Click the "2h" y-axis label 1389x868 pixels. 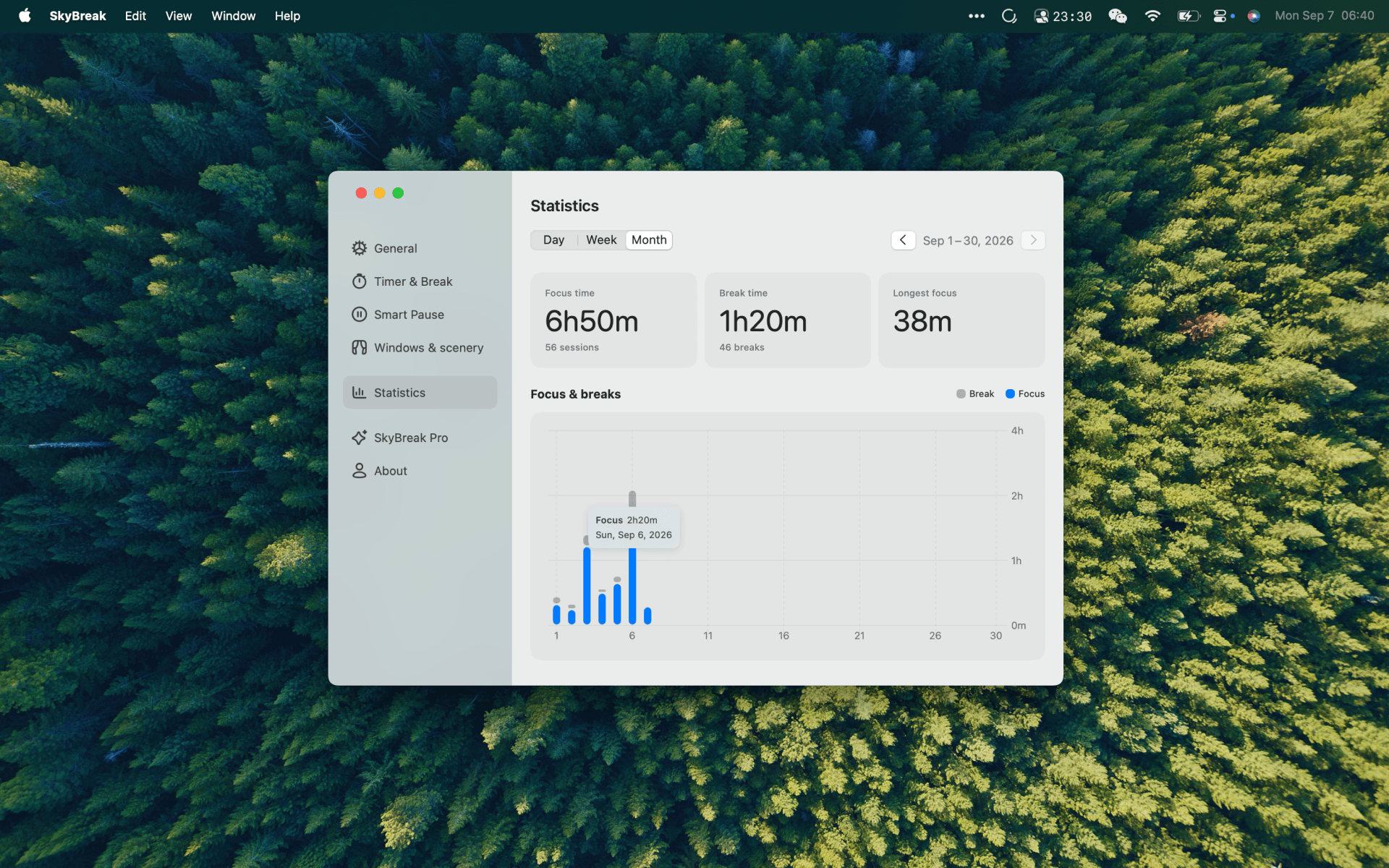(x=1017, y=496)
